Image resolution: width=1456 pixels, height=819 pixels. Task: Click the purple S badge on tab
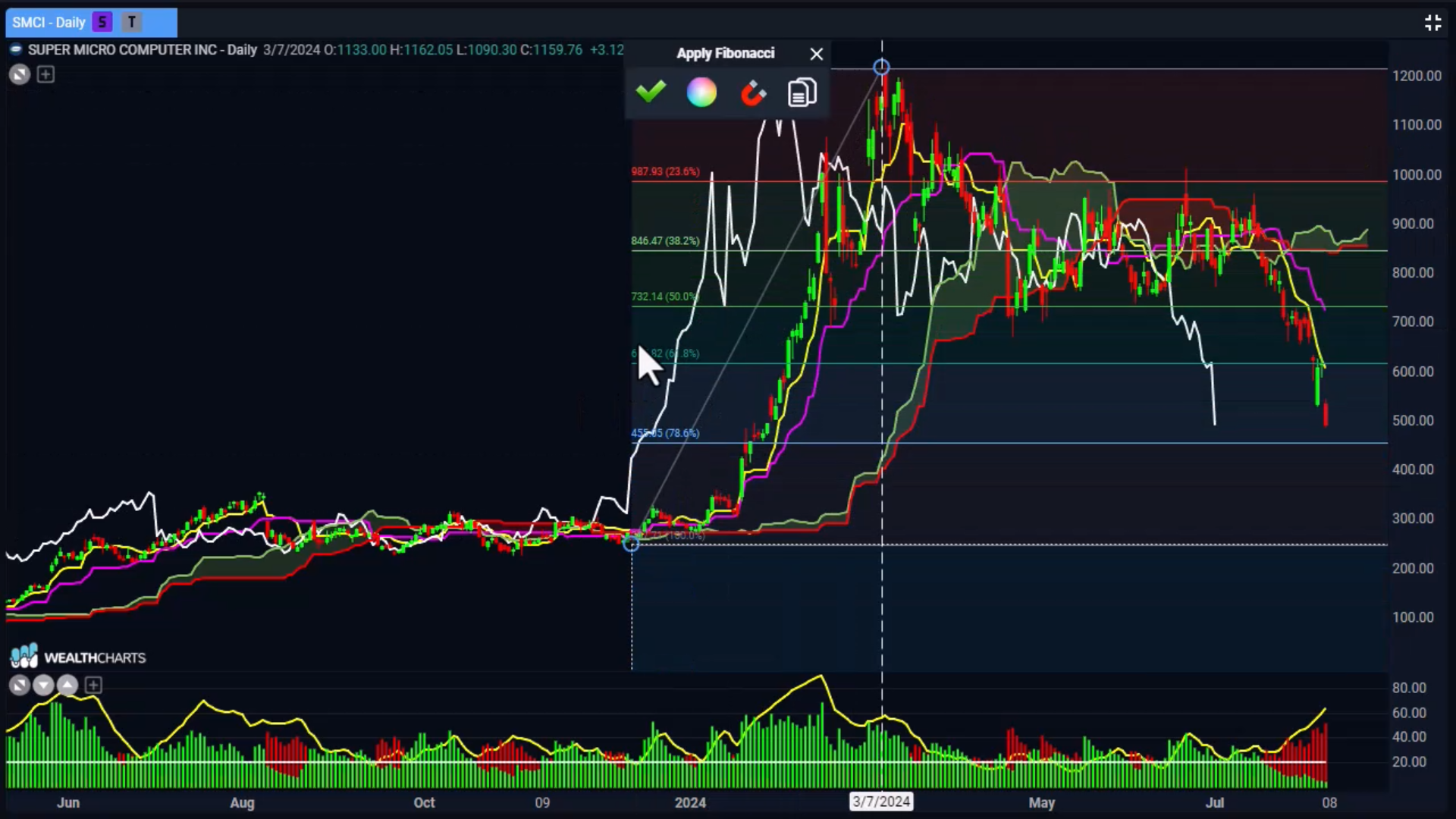click(x=102, y=23)
